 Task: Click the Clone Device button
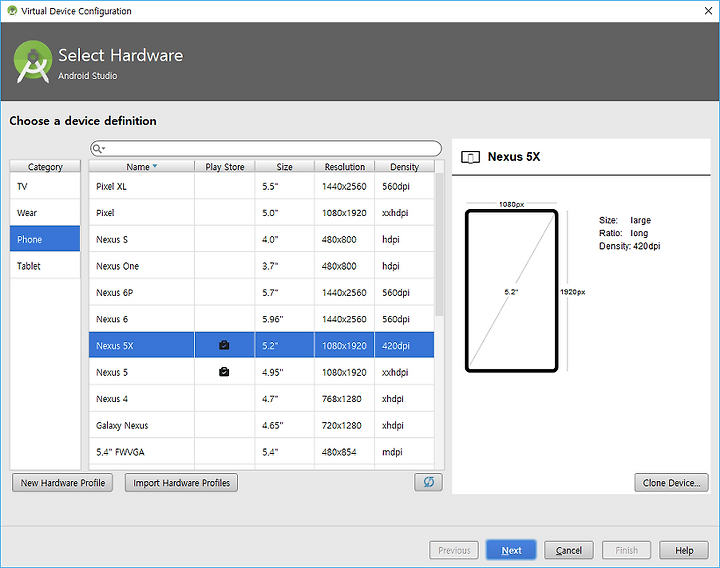[x=671, y=483]
